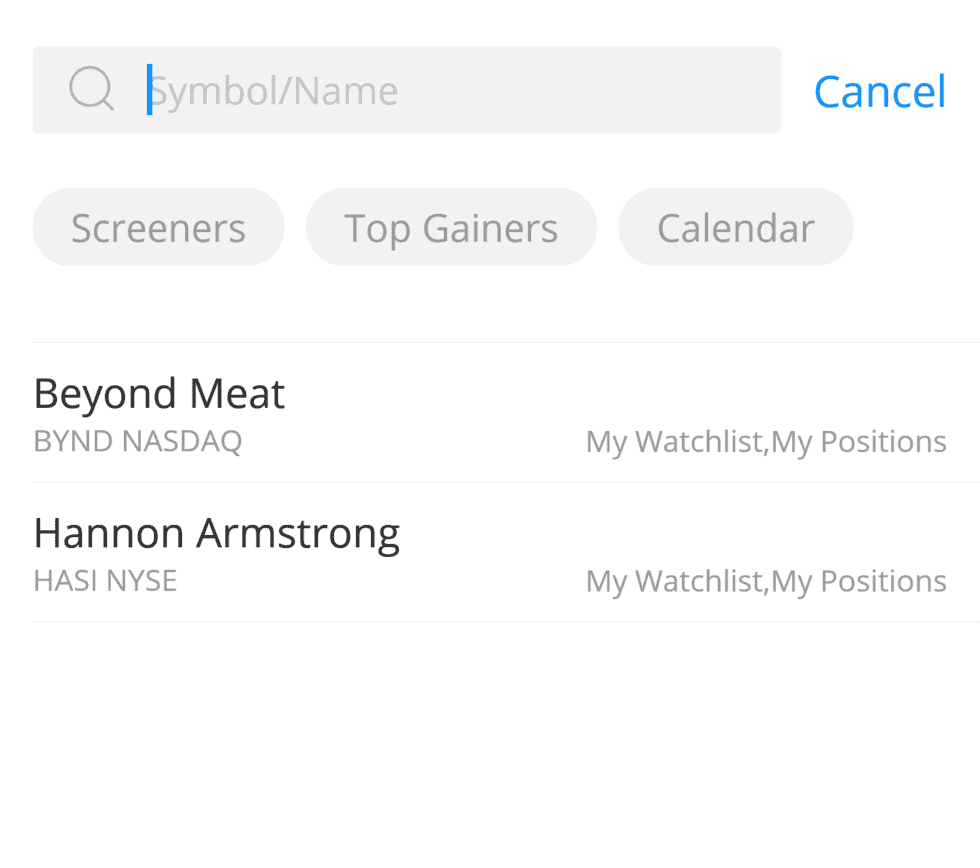Tap the Hannon Armstrong company name
This screenshot has height=868, width=980.
216,533
